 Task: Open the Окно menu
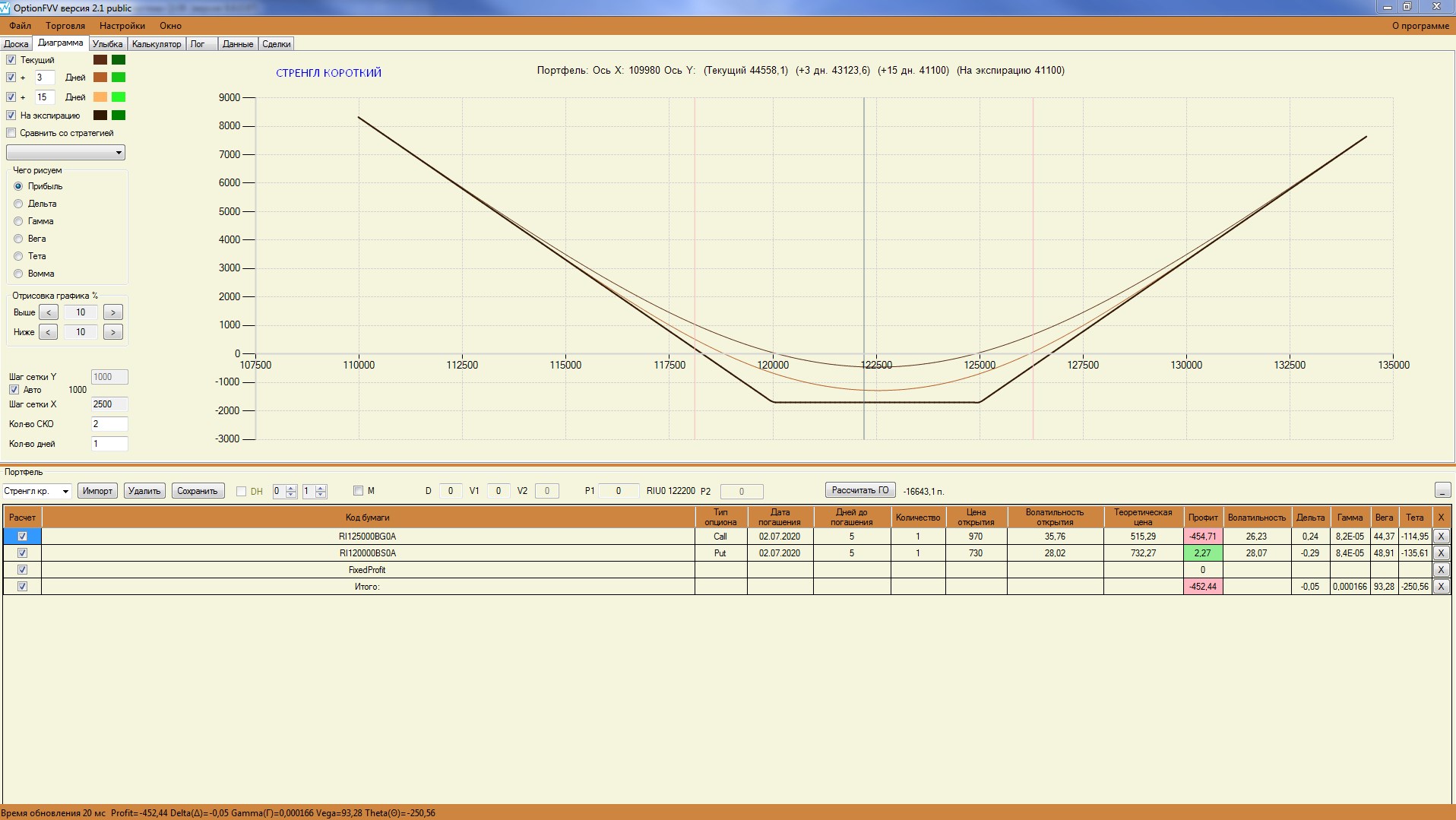(171, 26)
